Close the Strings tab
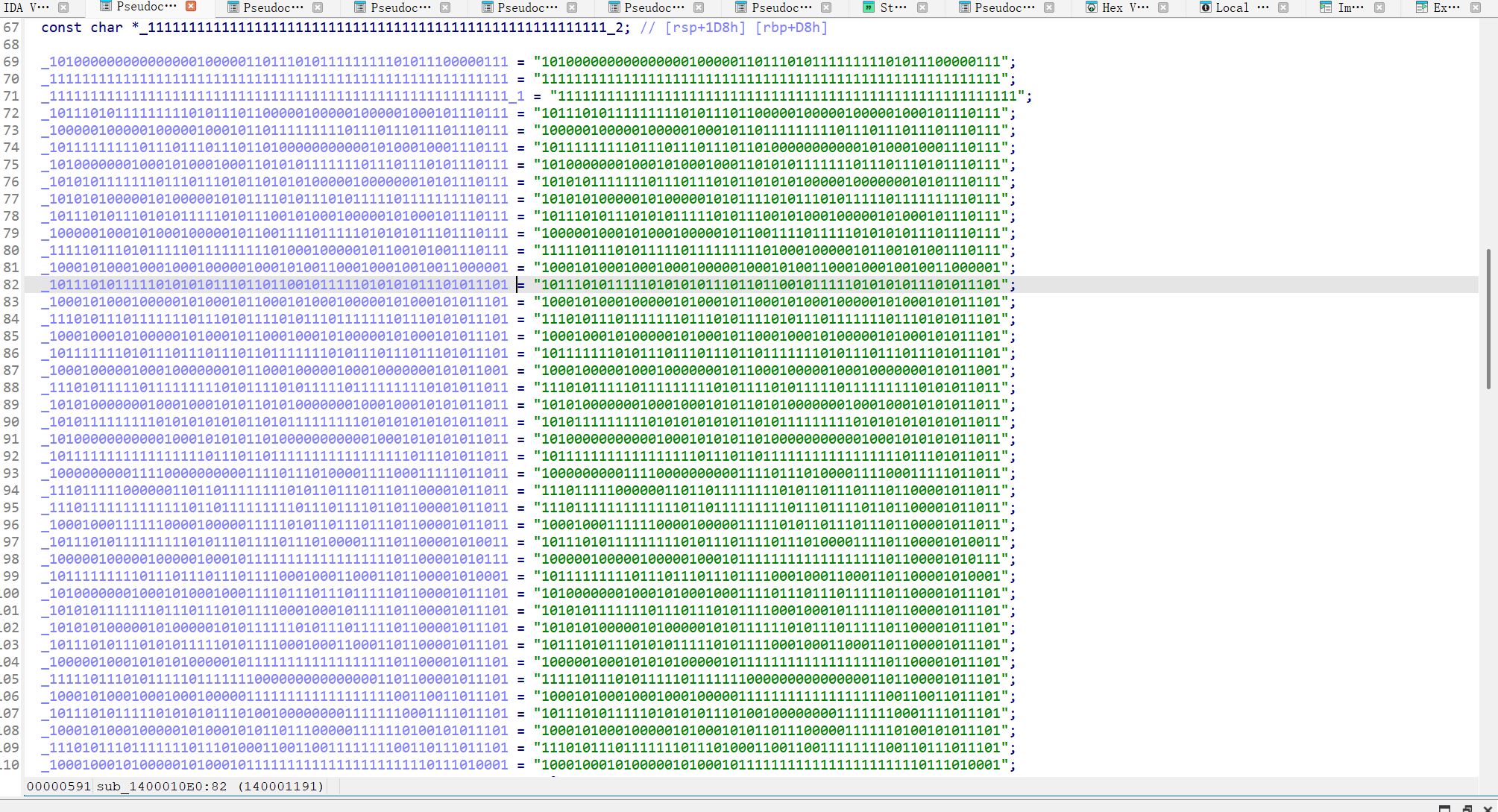1498x812 pixels. tap(922, 7)
